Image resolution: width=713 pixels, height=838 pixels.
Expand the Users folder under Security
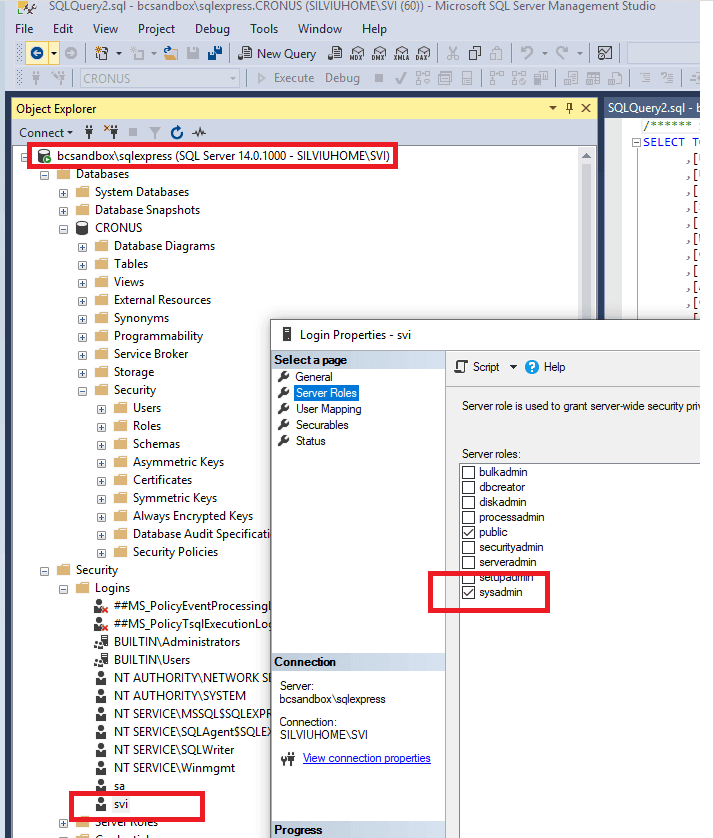point(102,409)
